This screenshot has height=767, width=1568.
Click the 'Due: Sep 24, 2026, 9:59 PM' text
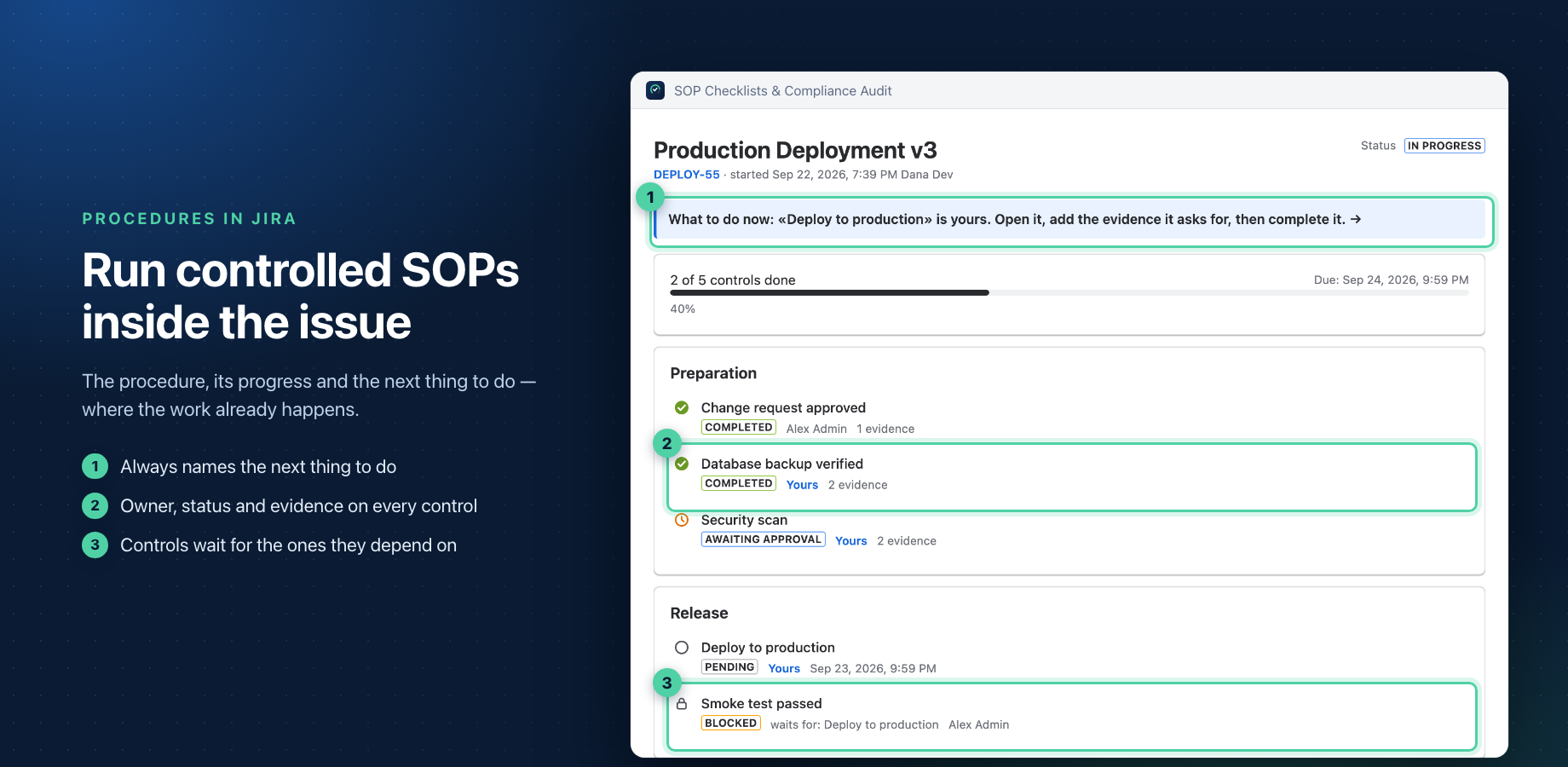click(x=1392, y=280)
